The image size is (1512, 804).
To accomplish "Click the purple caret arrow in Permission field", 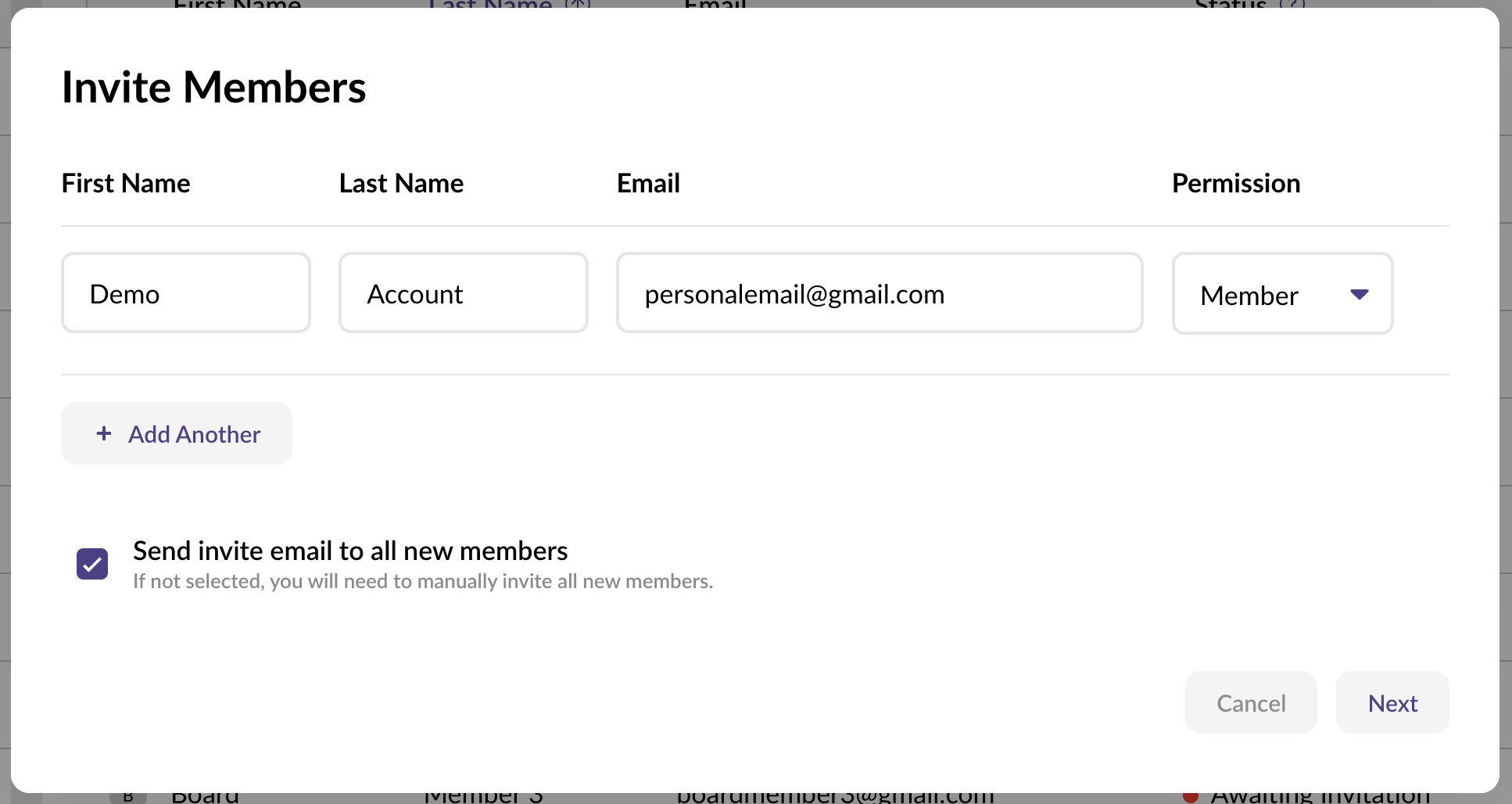I will [1360, 294].
